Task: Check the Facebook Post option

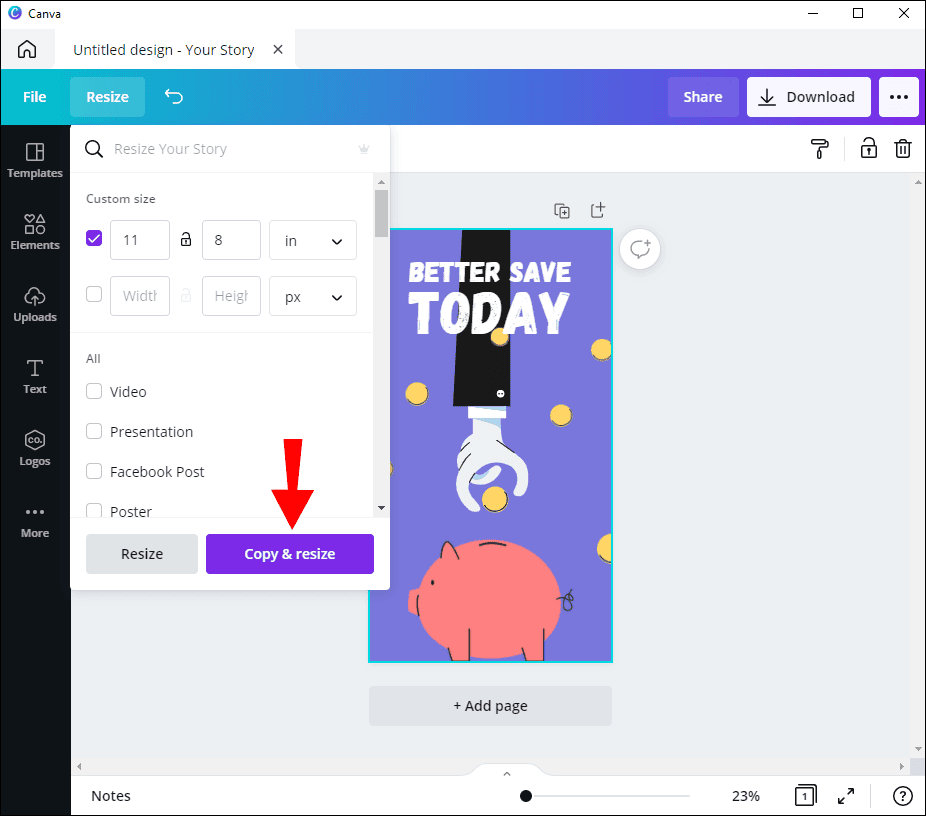Action: [x=94, y=471]
